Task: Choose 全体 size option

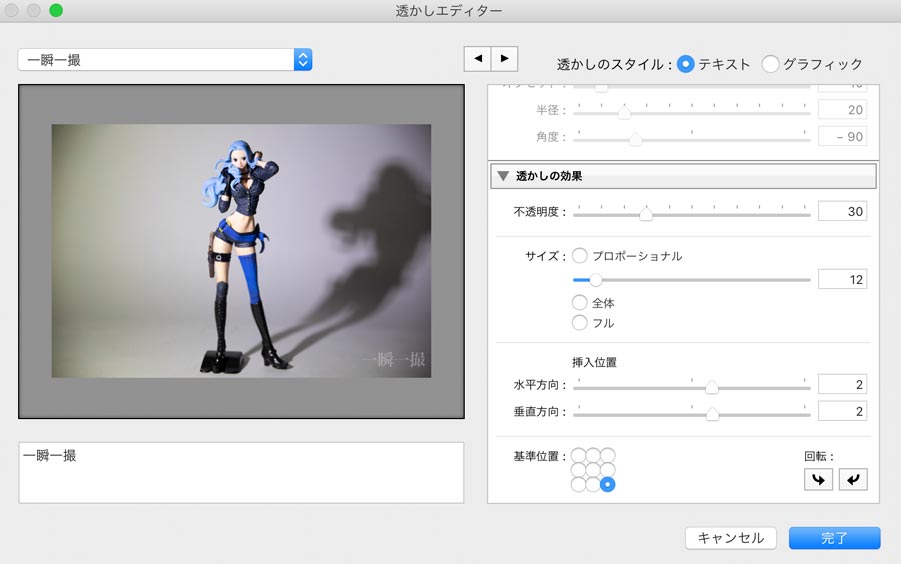Action: (580, 302)
